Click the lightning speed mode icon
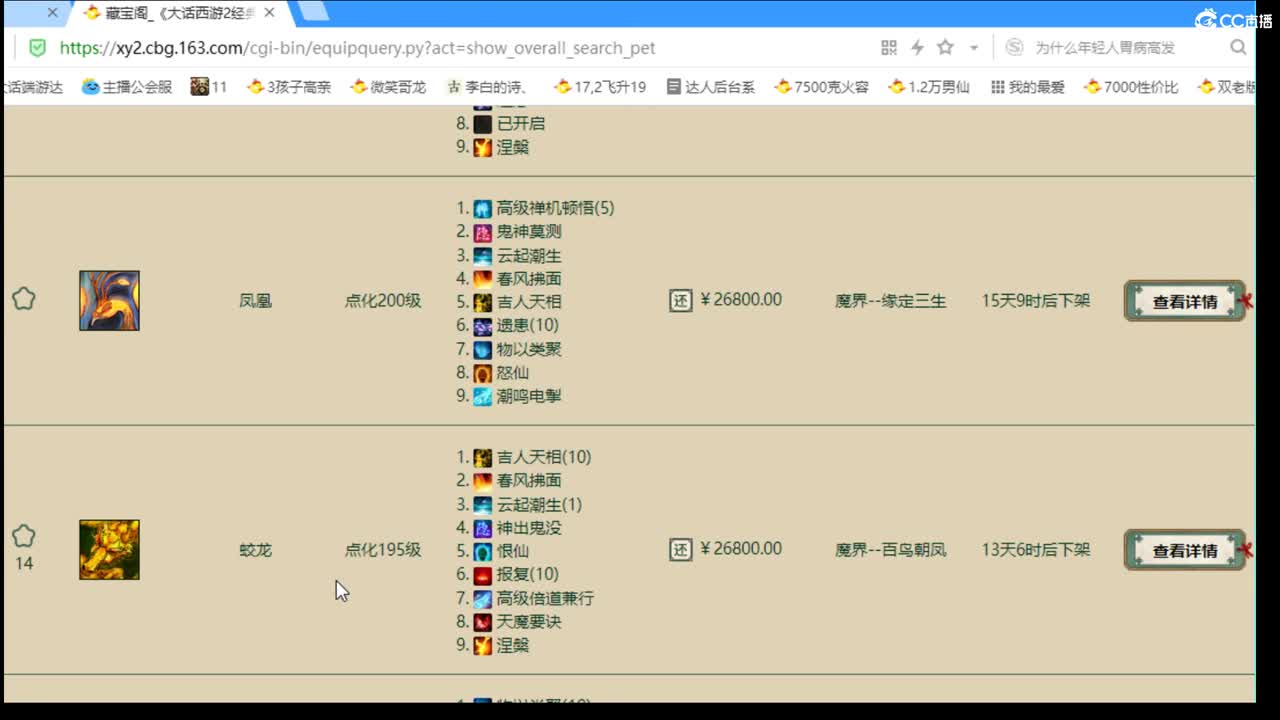This screenshot has height=720, width=1280. pyautogui.click(x=917, y=47)
